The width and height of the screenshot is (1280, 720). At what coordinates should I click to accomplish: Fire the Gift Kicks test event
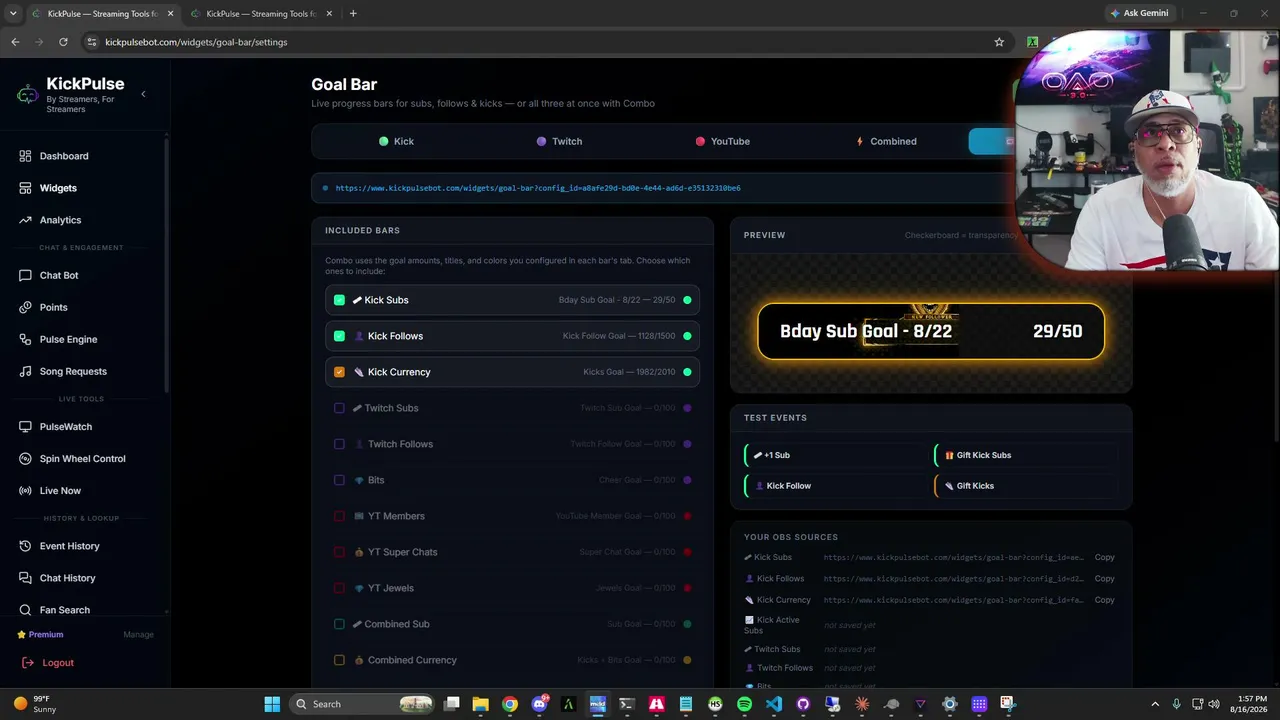pos(1025,486)
